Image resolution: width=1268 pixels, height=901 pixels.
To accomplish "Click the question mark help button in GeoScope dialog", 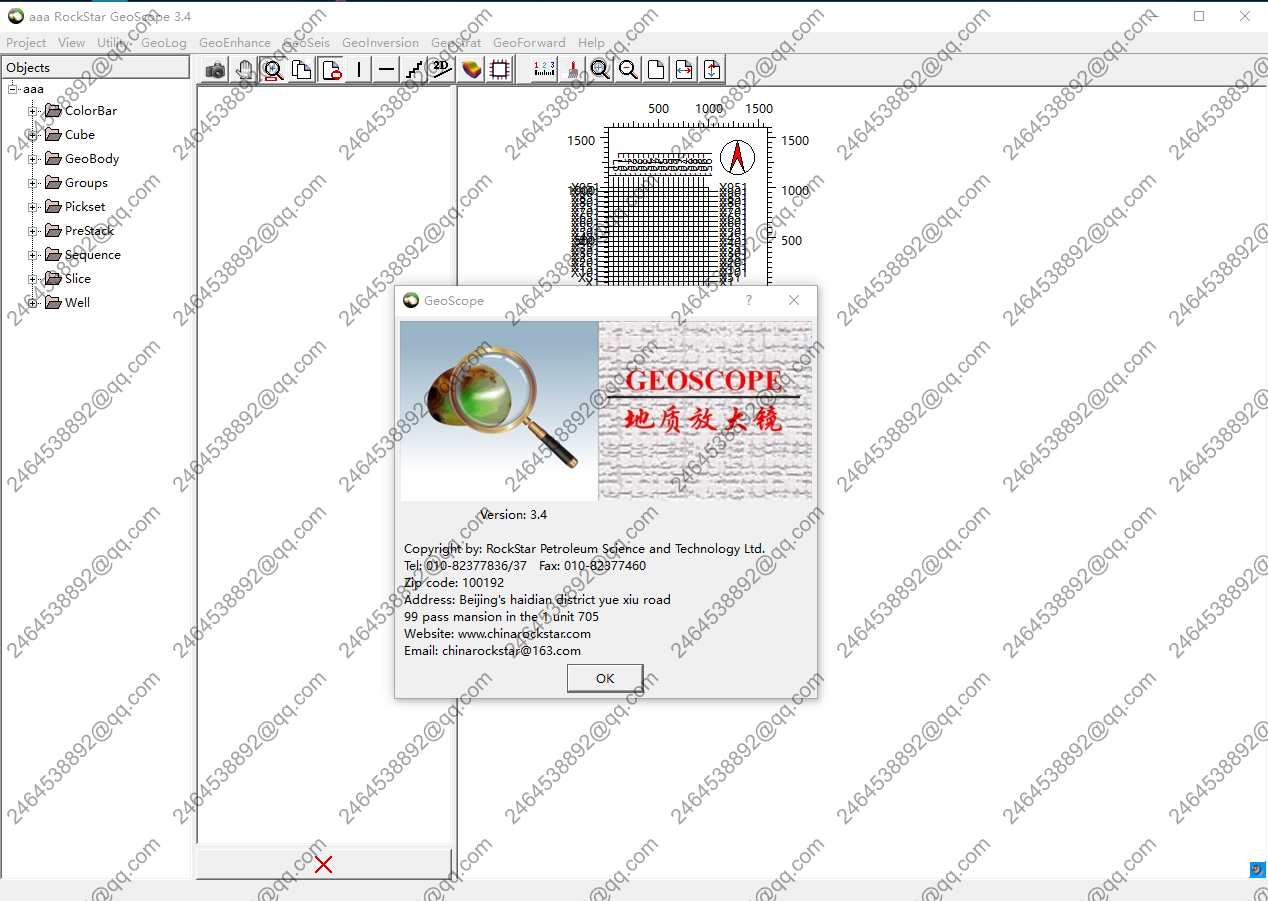I will coord(749,300).
